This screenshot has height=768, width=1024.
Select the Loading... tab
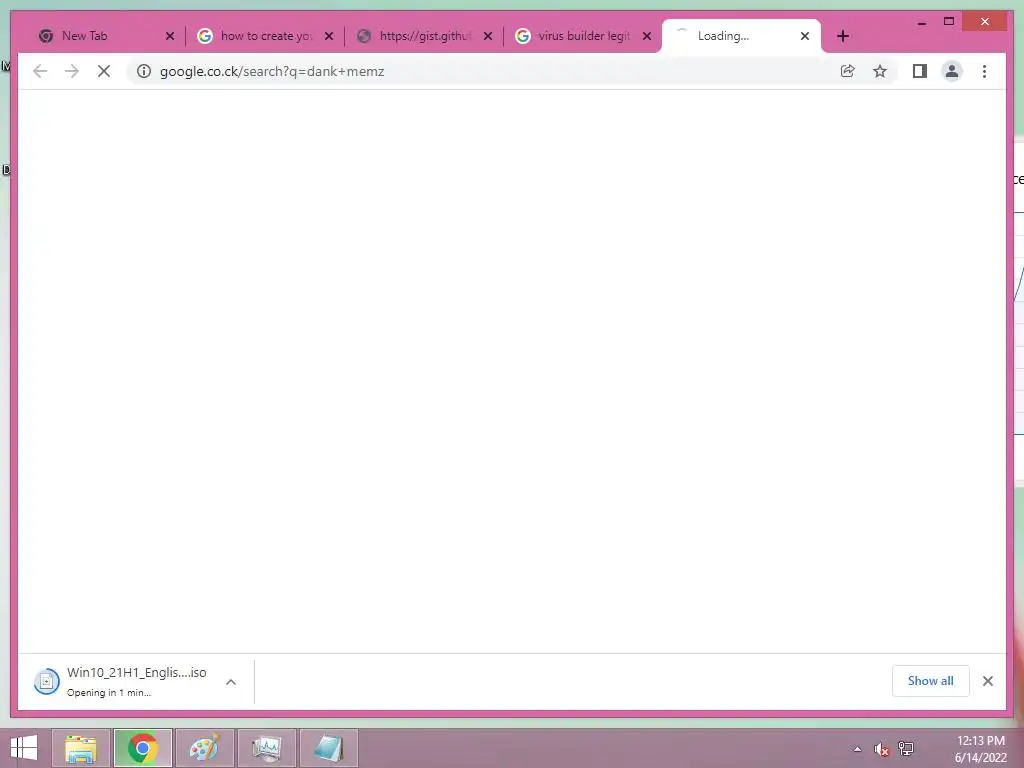tap(741, 36)
